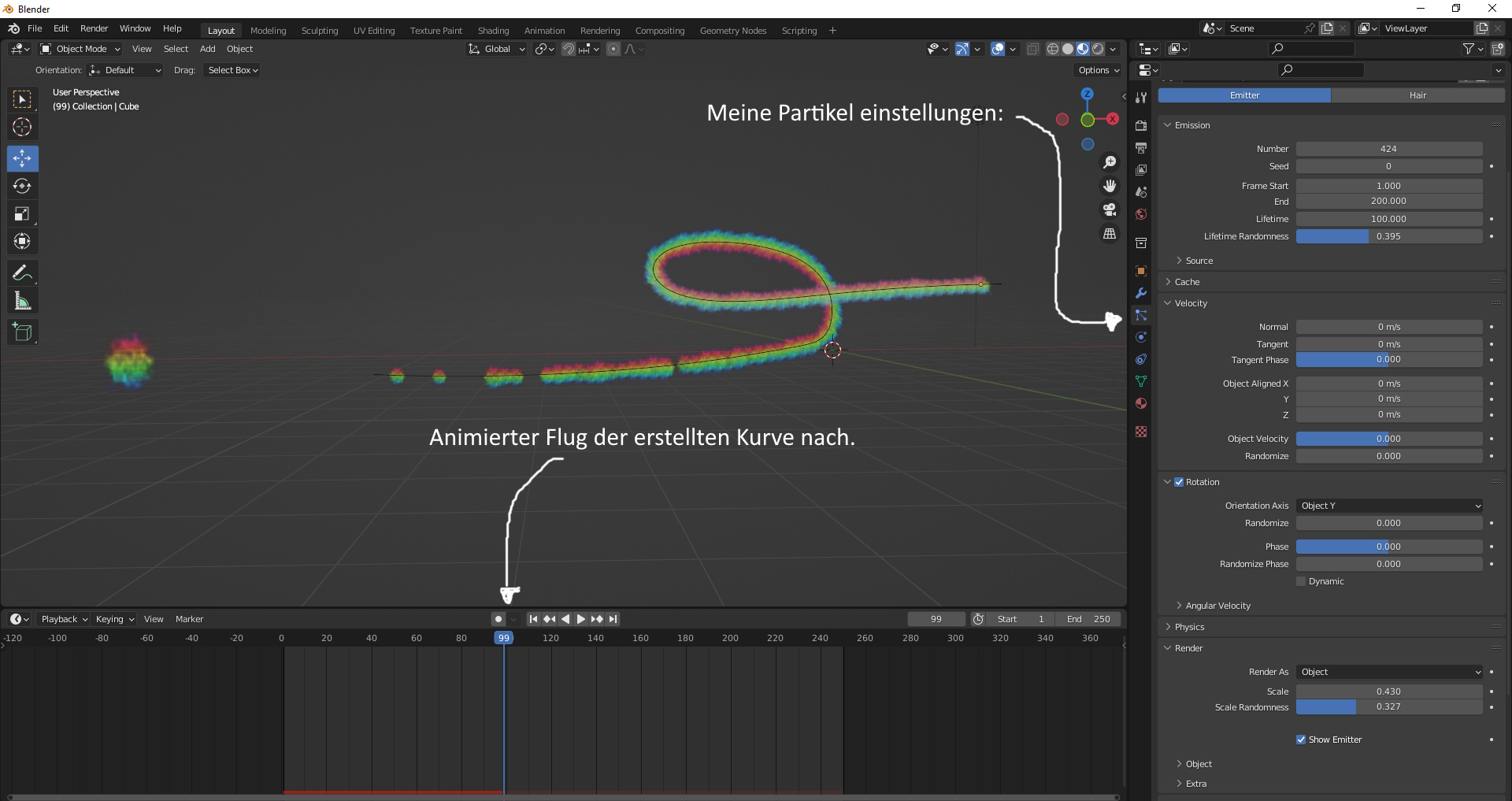Open the Orientation Axis dropdown
Screen dimensions: 1512x801
(x=1389, y=506)
